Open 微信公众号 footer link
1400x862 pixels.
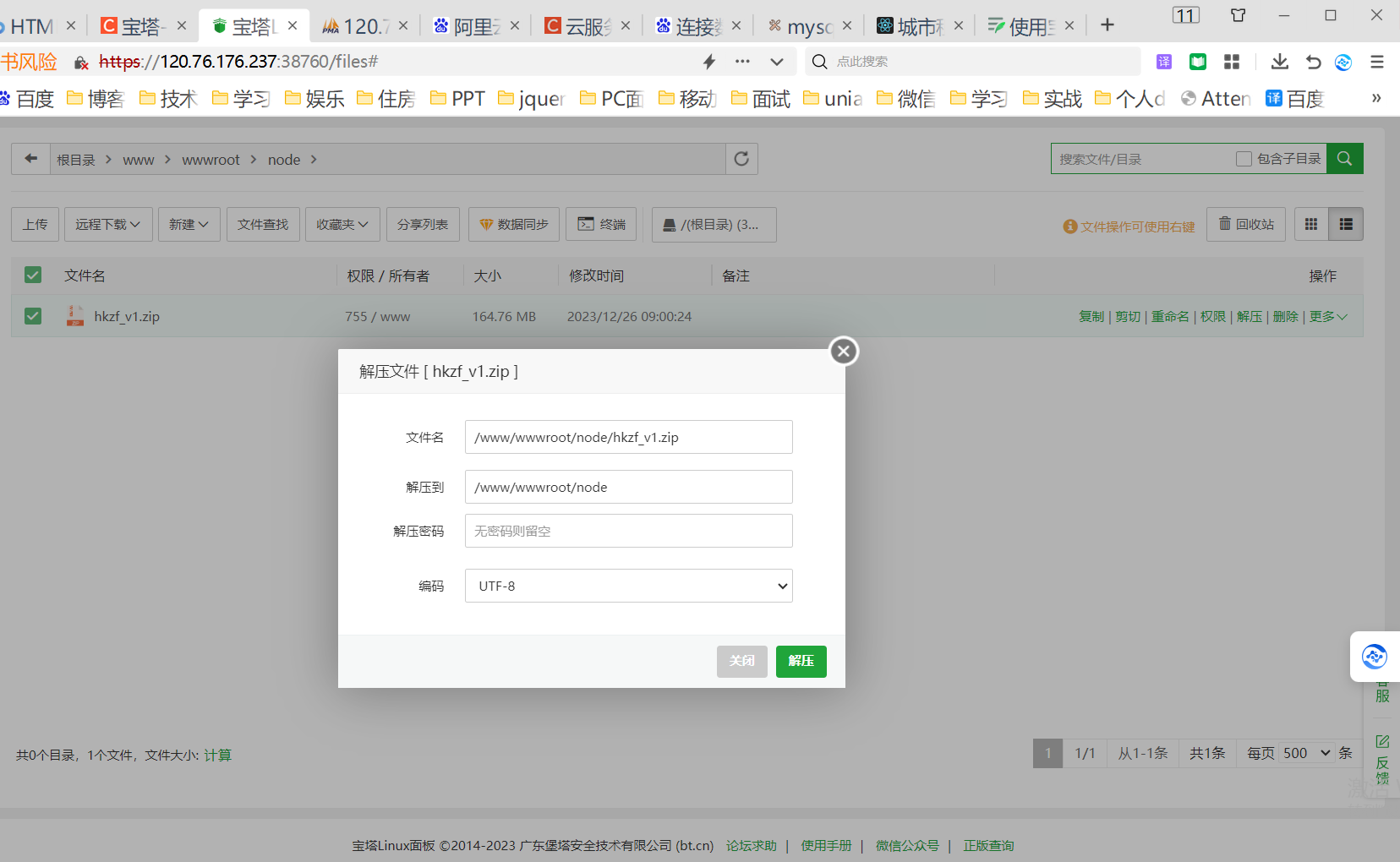coord(907,845)
